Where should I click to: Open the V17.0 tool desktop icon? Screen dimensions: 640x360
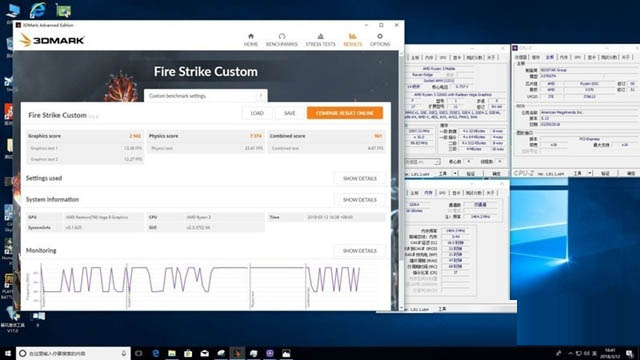tap(12, 320)
